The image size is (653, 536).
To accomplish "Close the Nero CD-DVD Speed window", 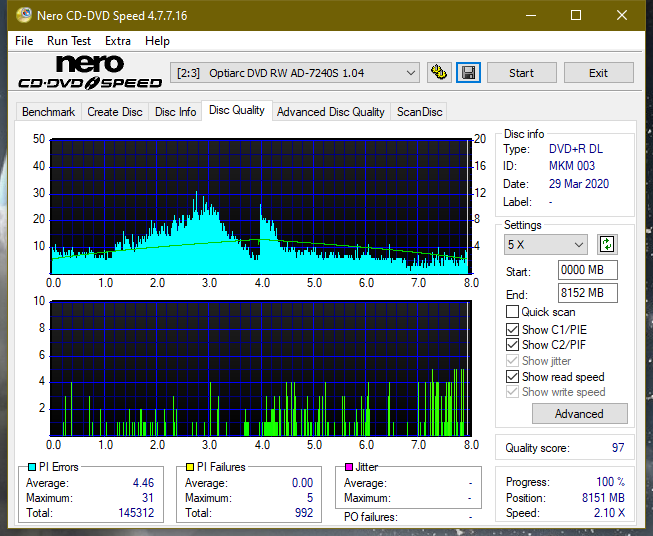I will point(622,15).
